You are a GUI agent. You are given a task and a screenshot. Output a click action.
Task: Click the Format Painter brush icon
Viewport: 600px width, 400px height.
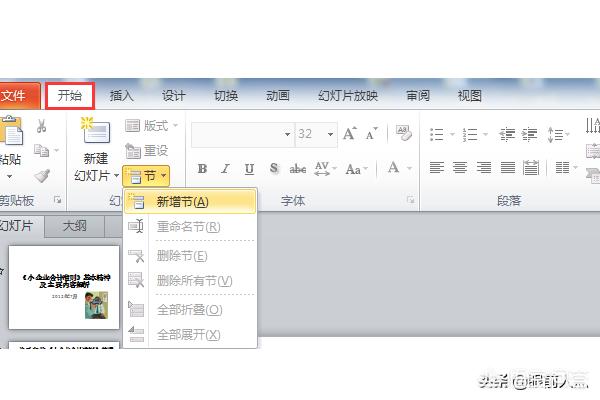coord(42,175)
